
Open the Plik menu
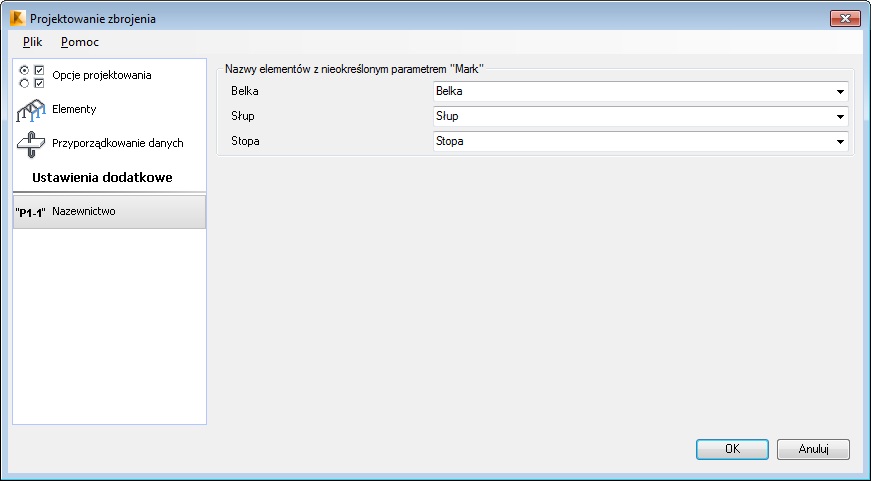click(33, 42)
